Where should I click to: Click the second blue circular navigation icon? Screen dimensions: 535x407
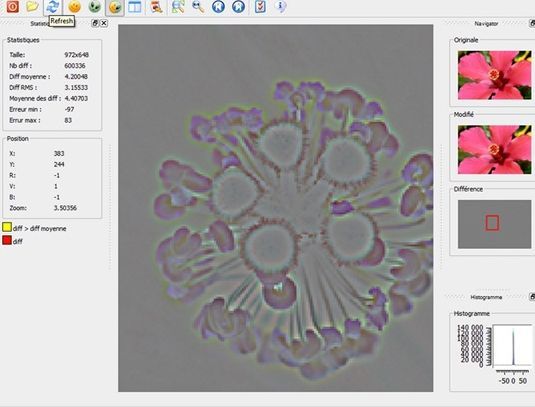(238, 6)
